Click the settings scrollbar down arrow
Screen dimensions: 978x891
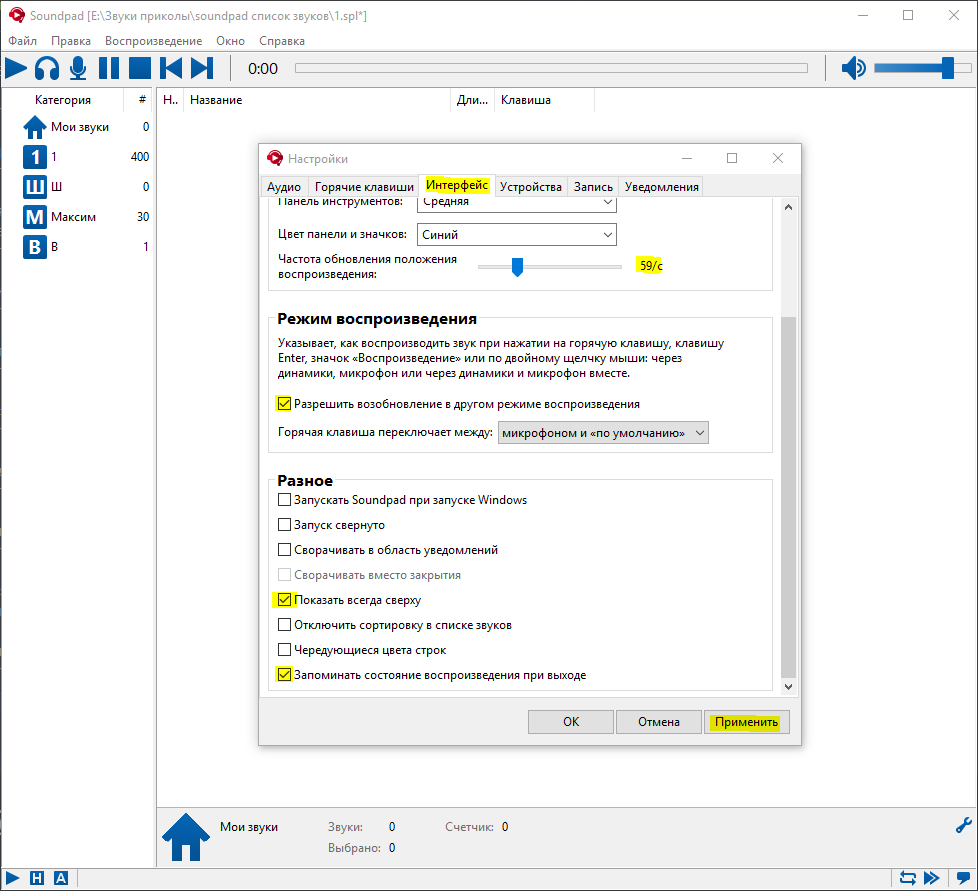pyautogui.click(x=788, y=686)
